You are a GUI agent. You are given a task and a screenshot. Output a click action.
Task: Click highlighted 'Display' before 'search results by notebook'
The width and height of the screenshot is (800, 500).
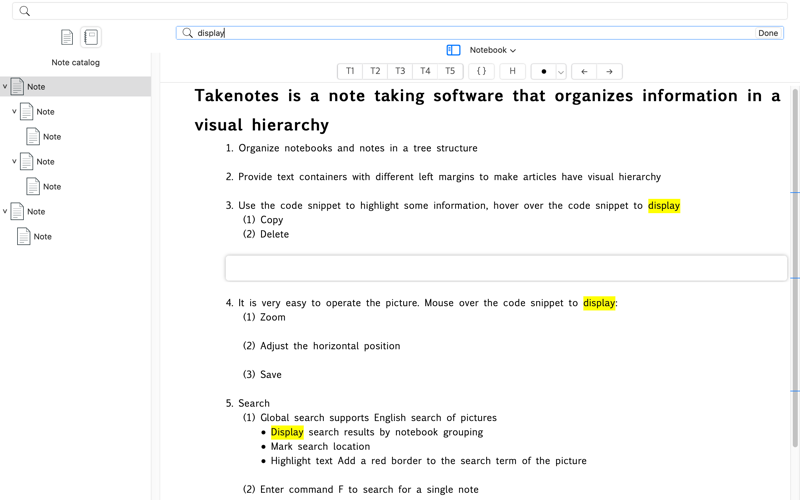click(x=287, y=432)
